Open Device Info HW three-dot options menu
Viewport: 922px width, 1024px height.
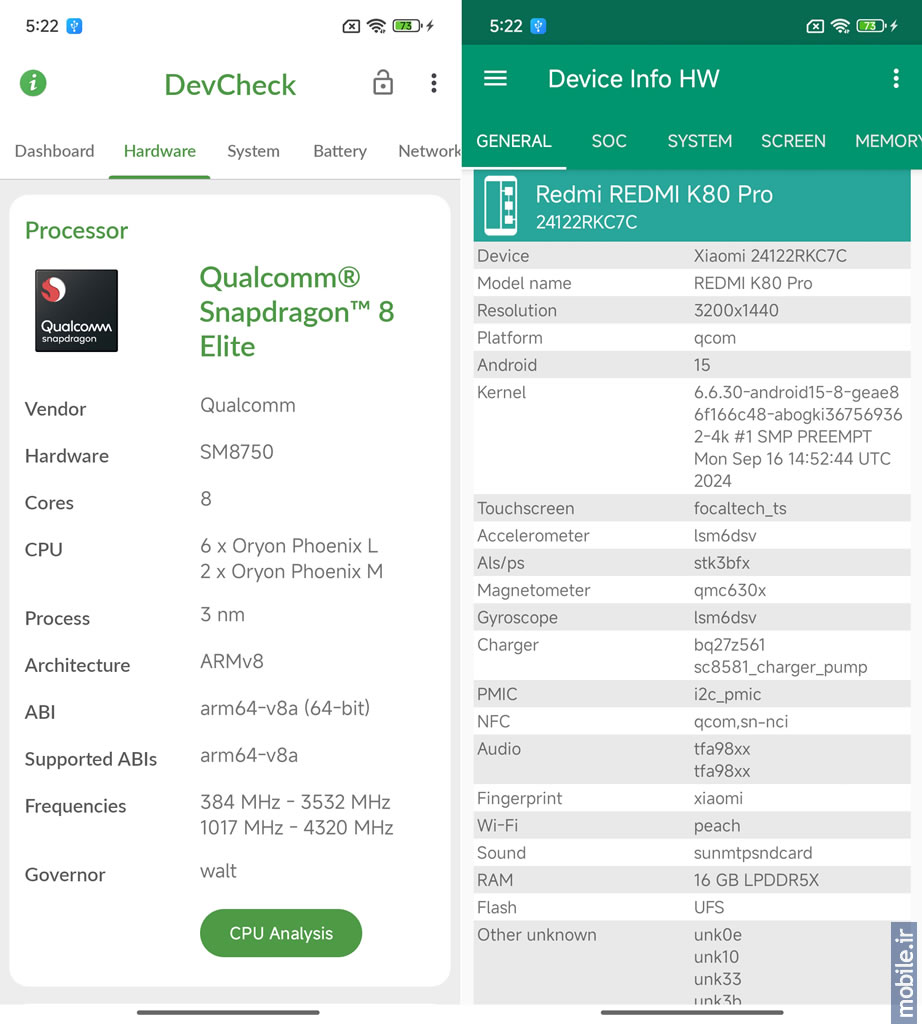point(896,79)
